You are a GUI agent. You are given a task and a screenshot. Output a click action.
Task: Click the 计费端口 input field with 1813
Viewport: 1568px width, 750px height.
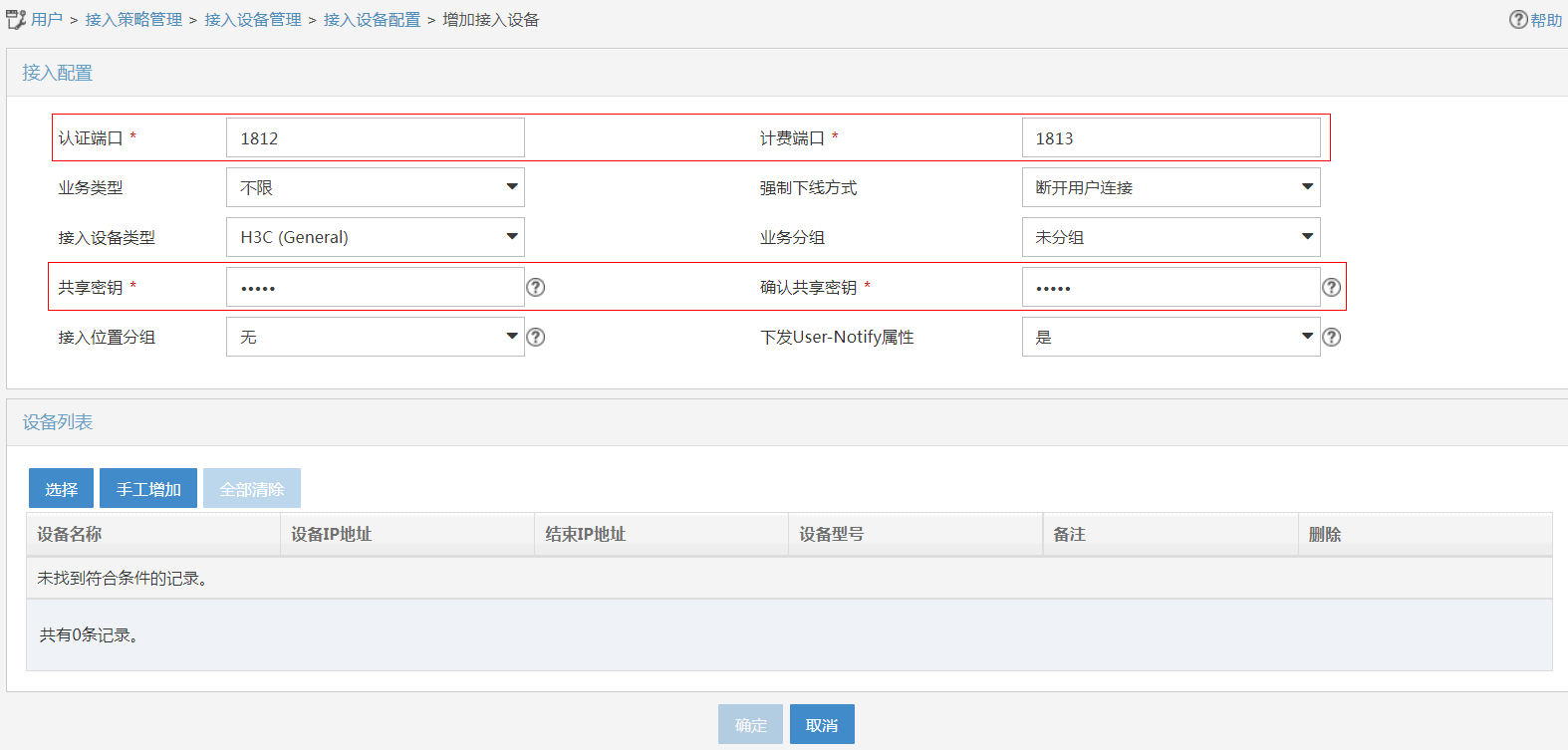(x=1172, y=137)
